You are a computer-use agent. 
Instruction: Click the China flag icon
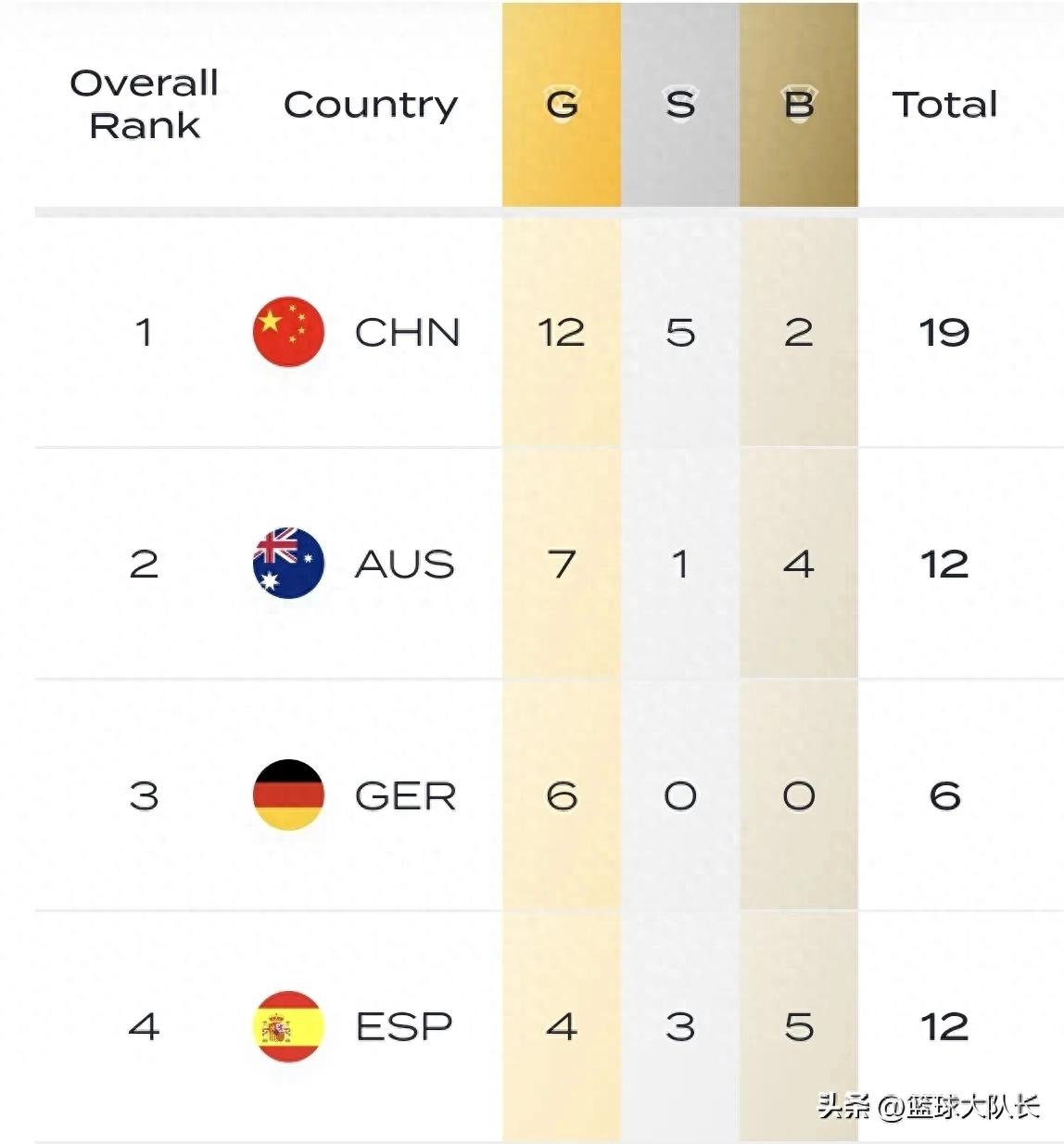(288, 332)
